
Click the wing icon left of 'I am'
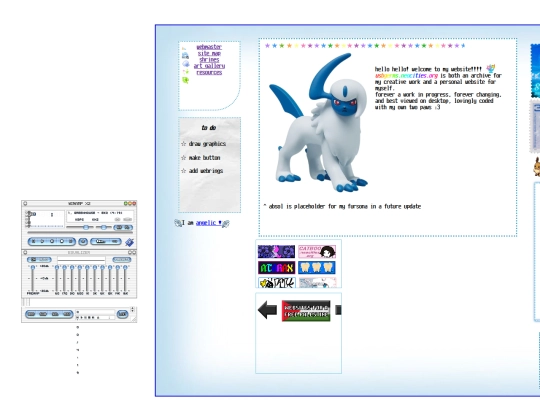[178, 223]
